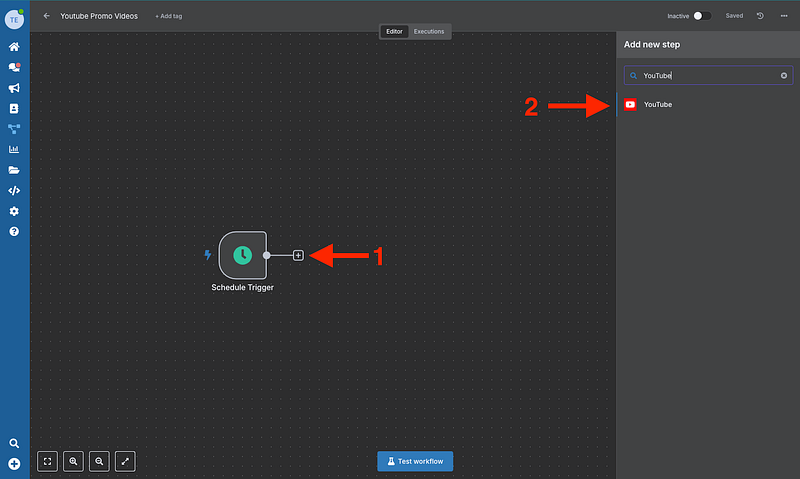The width and height of the screenshot is (800, 479).
Task: Open the megaphone icon in sidebar
Action: [14, 88]
